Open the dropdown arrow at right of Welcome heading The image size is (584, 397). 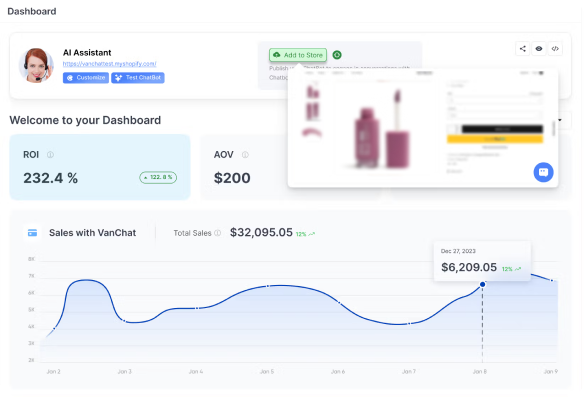coord(560,120)
